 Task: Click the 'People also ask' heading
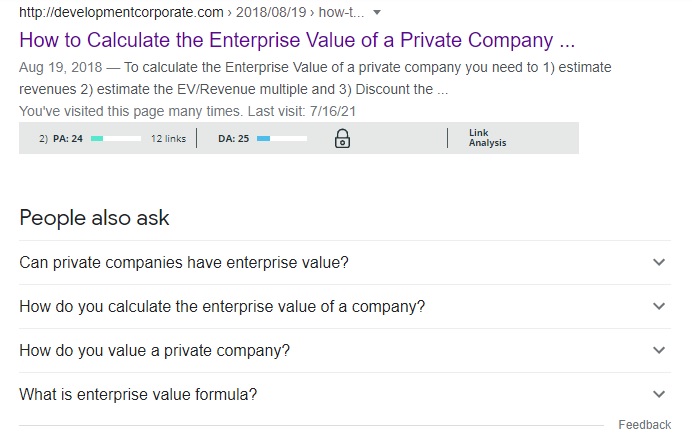(x=94, y=218)
